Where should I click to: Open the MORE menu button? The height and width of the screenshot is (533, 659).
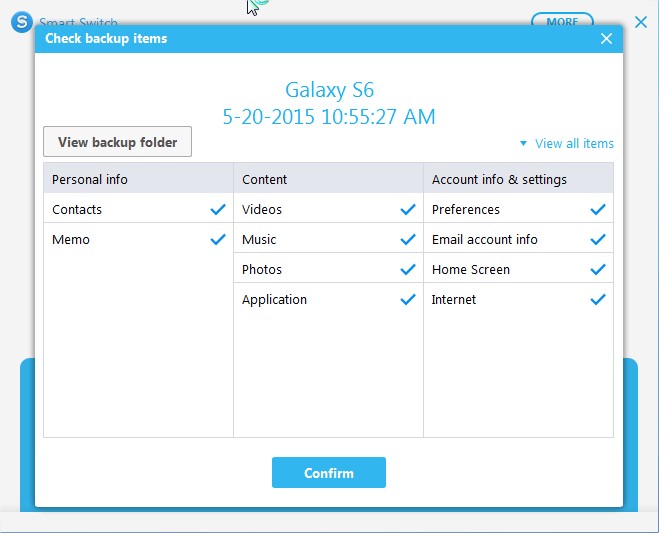pyautogui.click(x=562, y=19)
